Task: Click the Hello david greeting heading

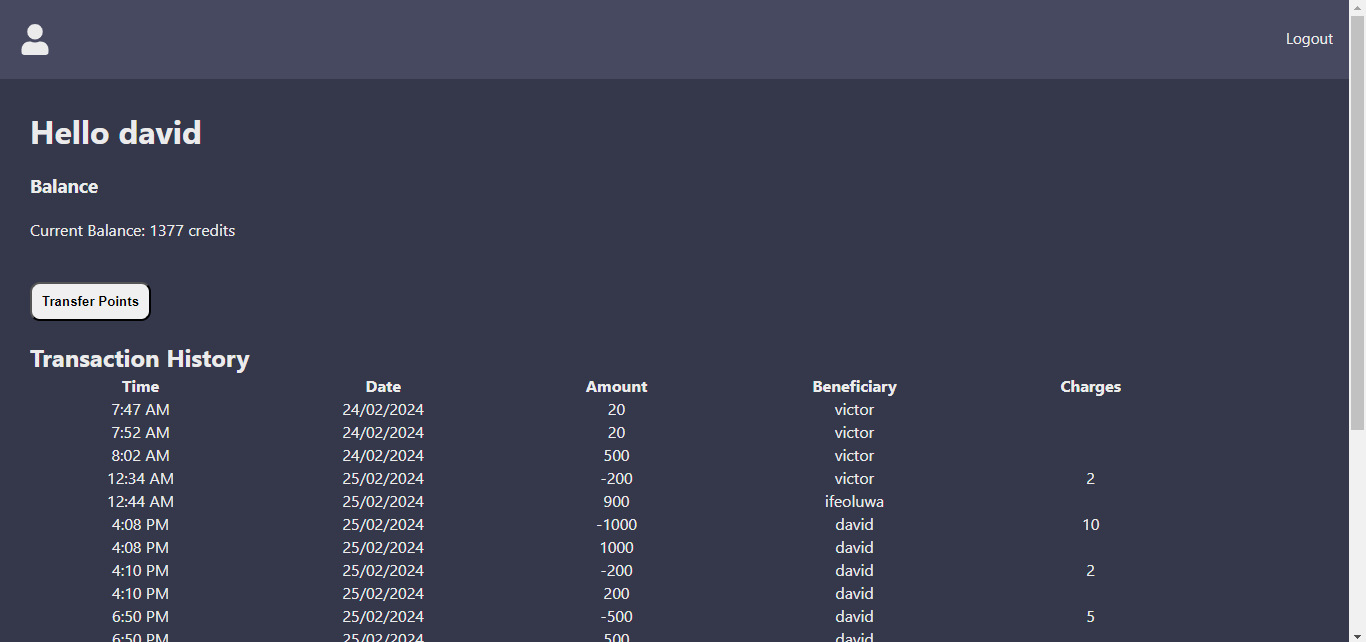Action: tap(116, 133)
